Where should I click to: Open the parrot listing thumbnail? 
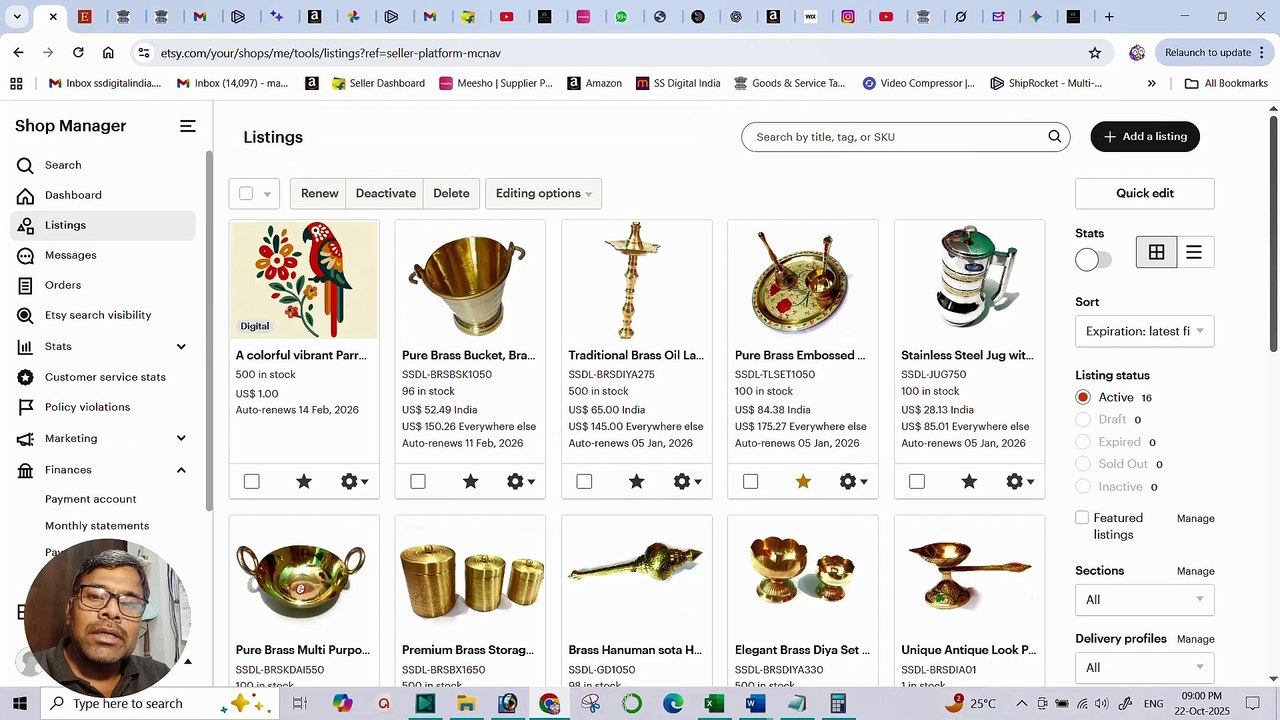304,280
